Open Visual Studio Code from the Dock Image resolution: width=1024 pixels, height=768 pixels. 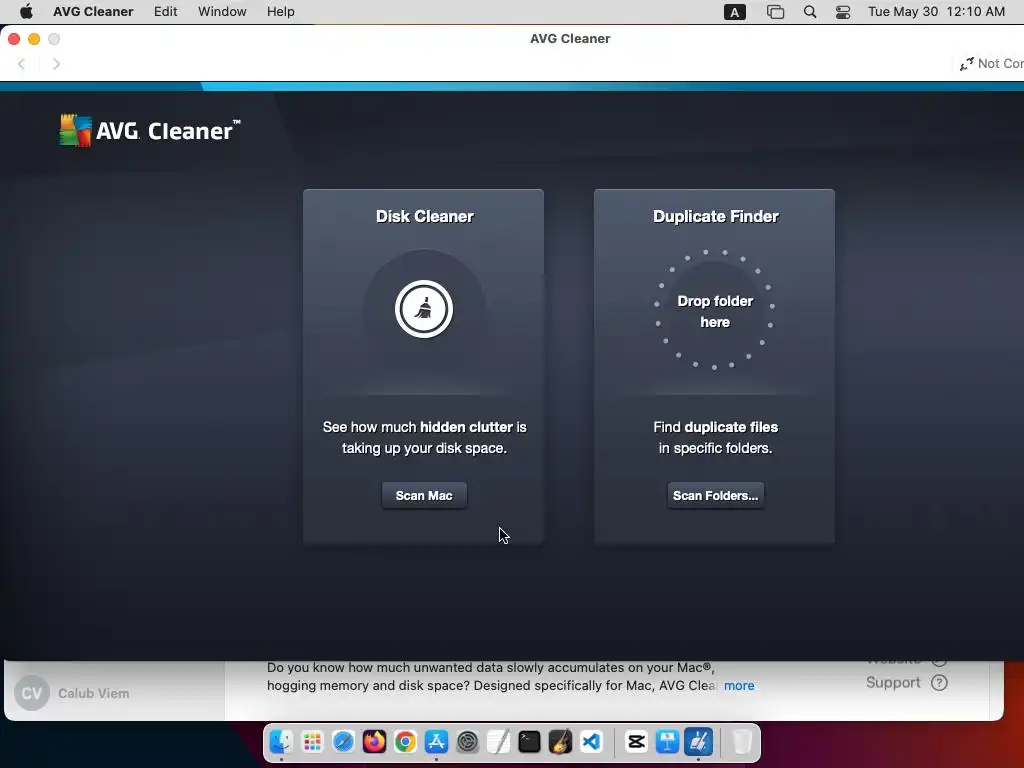pos(592,742)
